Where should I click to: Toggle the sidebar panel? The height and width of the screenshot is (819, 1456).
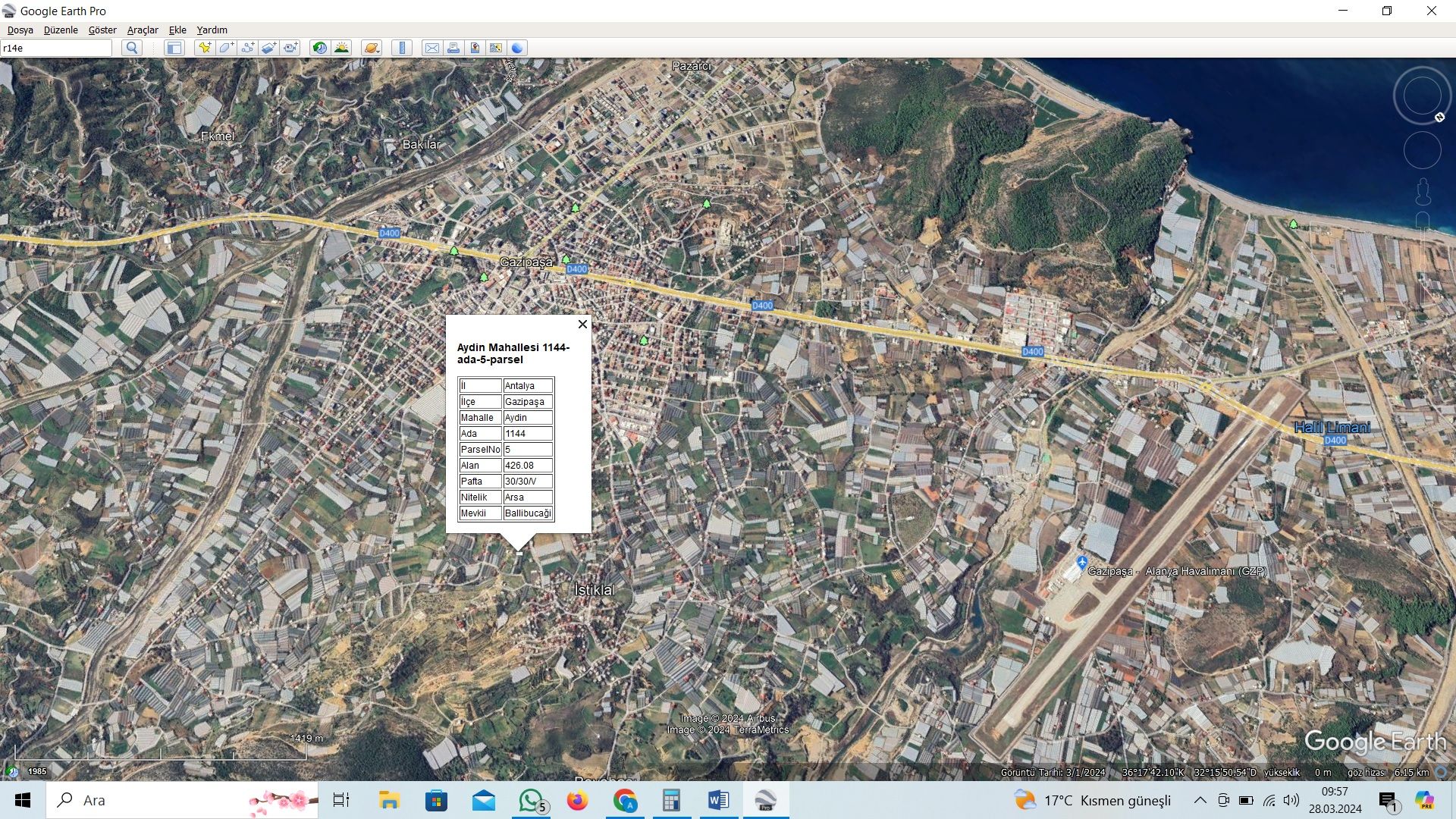[174, 48]
